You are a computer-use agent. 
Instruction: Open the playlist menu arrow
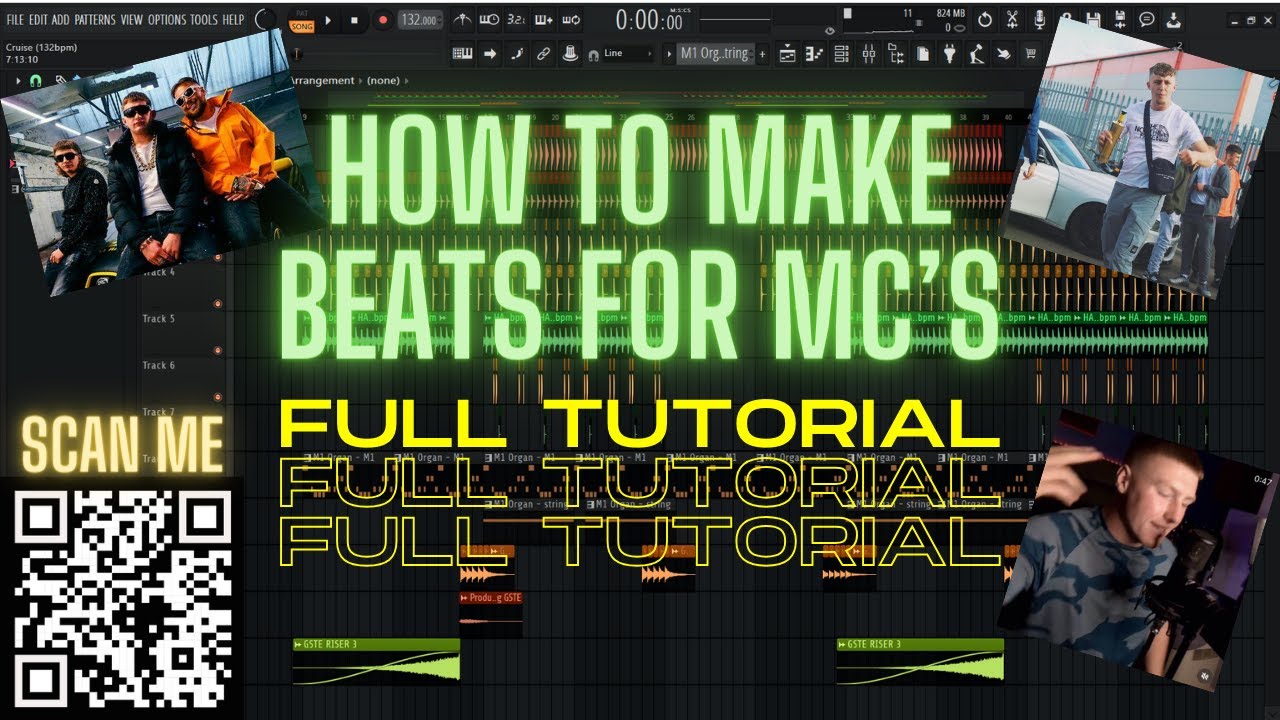[x=20, y=80]
